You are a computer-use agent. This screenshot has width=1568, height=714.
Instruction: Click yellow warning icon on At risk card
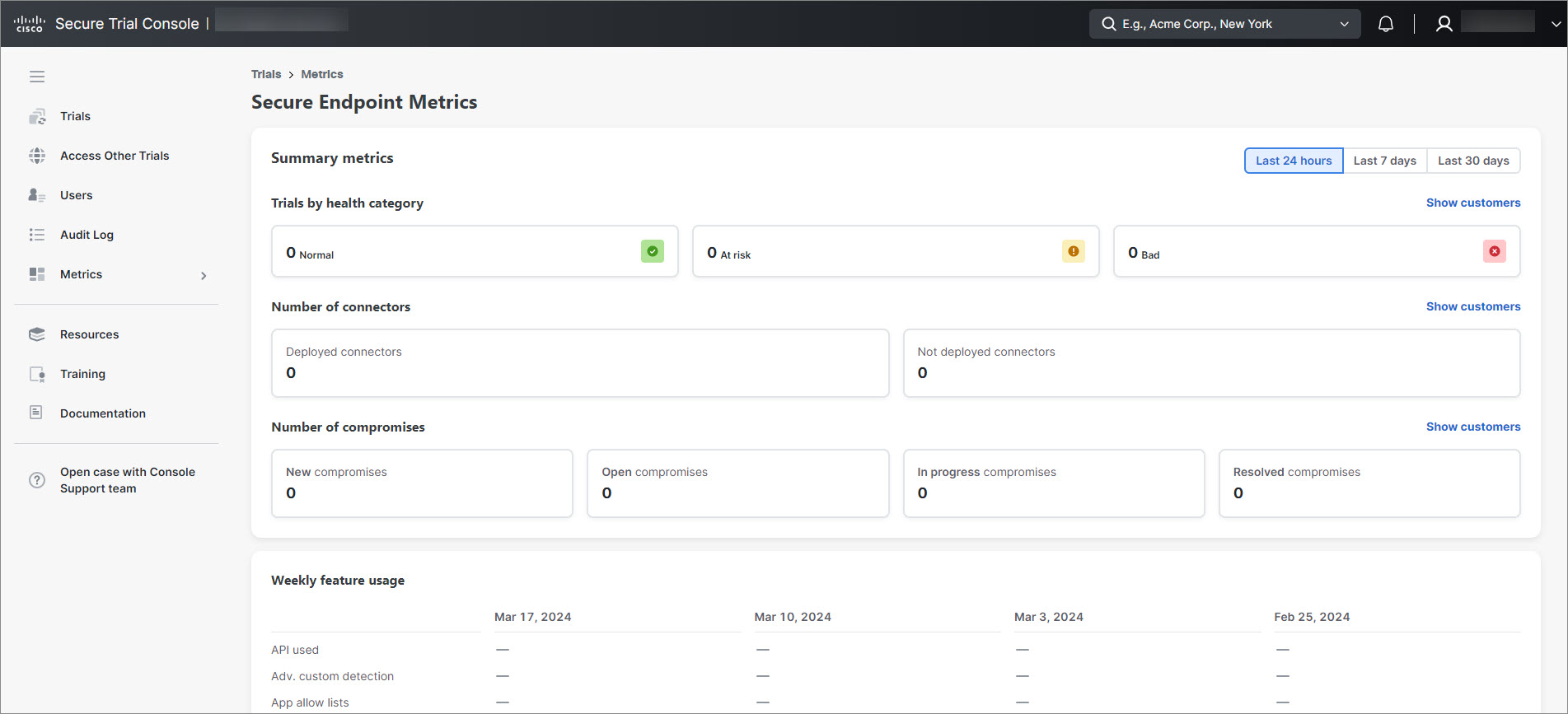[x=1073, y=251]
